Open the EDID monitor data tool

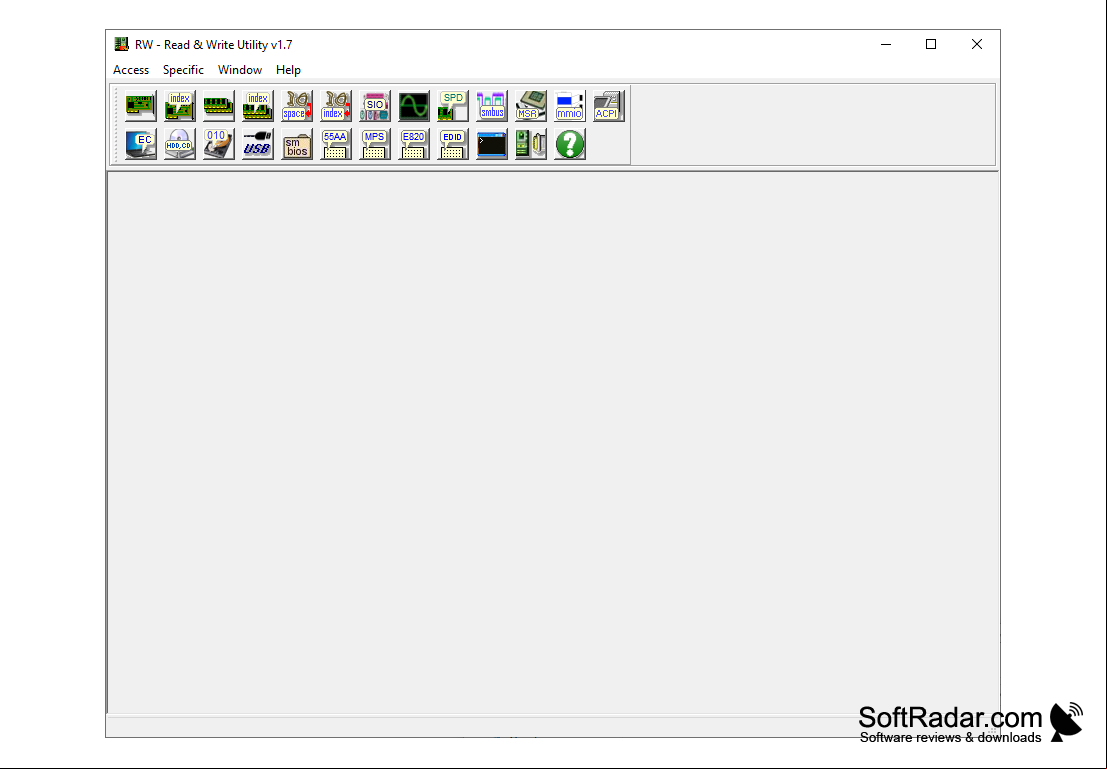[453, 144]
